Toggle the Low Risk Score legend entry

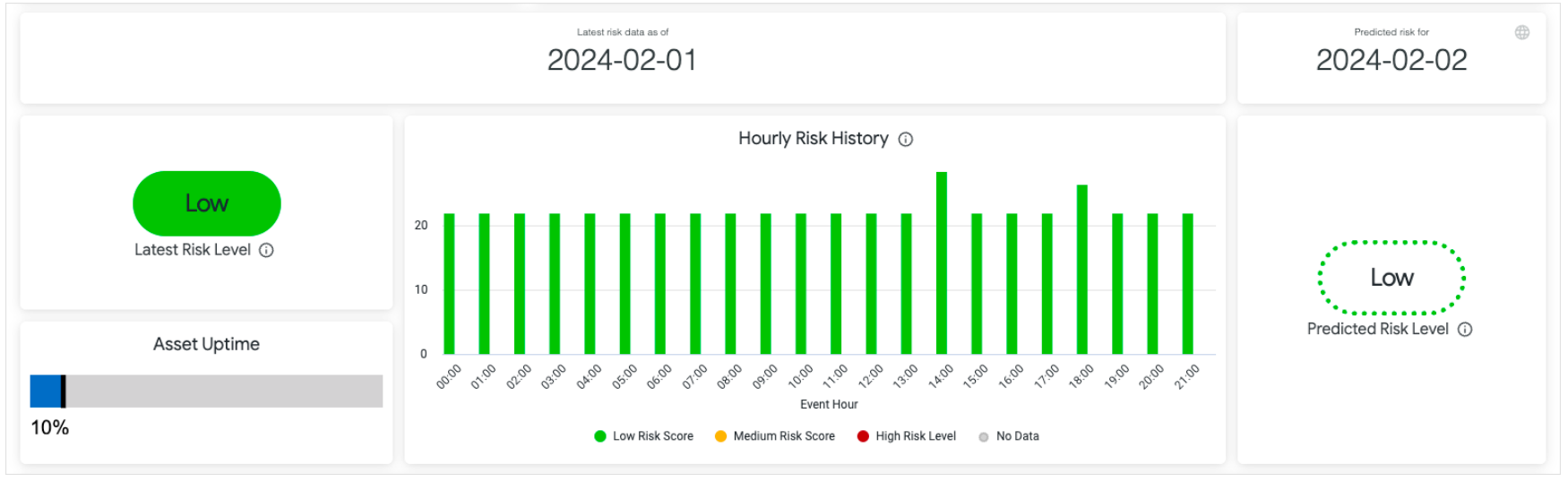pyautogui.click(x=644, y=436)
